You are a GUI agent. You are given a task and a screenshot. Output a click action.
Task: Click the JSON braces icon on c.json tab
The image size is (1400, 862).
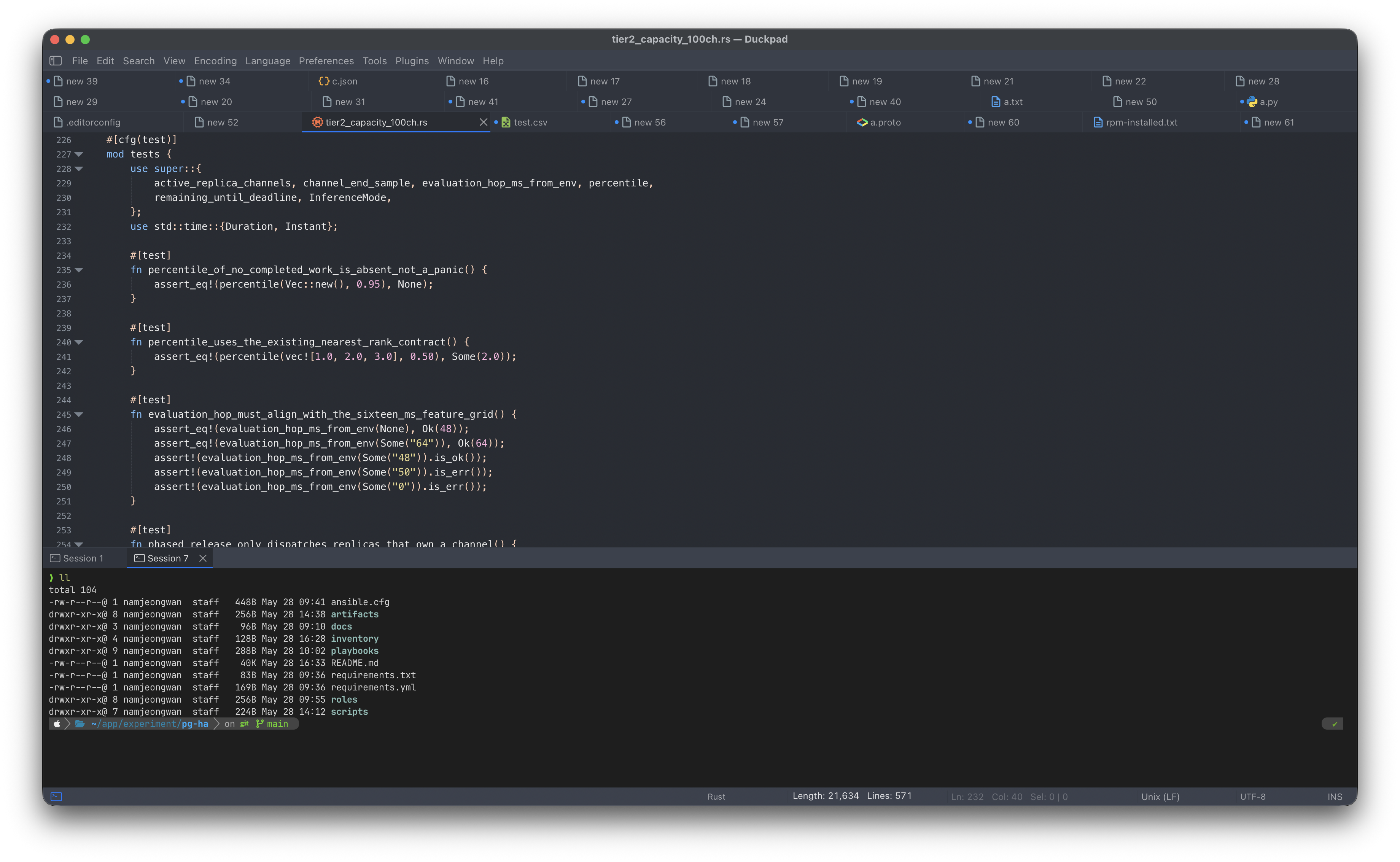(x=324, y=81)
